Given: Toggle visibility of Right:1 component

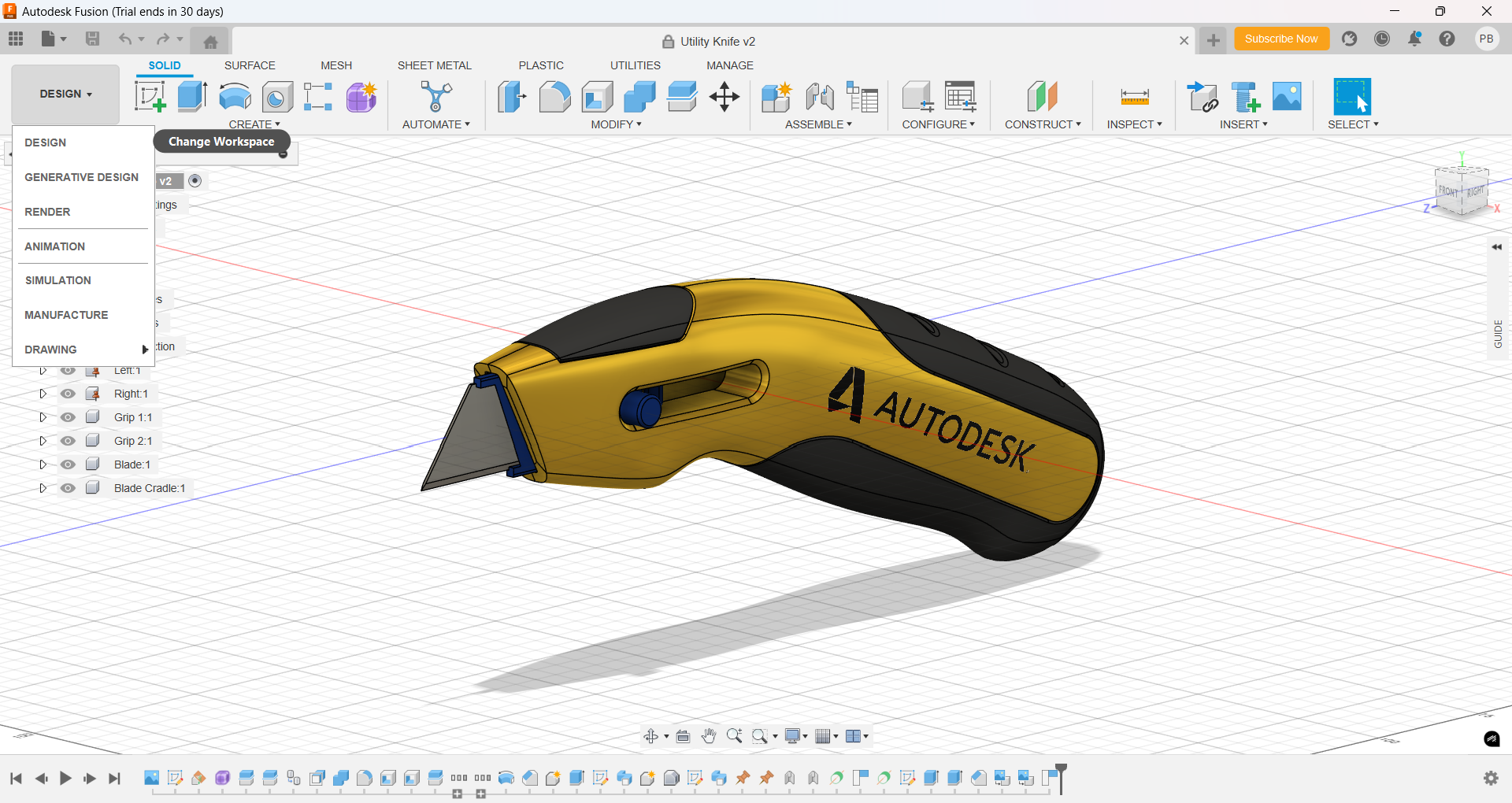Looking at the screenshot, I should pyautogui.click(x=69, y=394).
